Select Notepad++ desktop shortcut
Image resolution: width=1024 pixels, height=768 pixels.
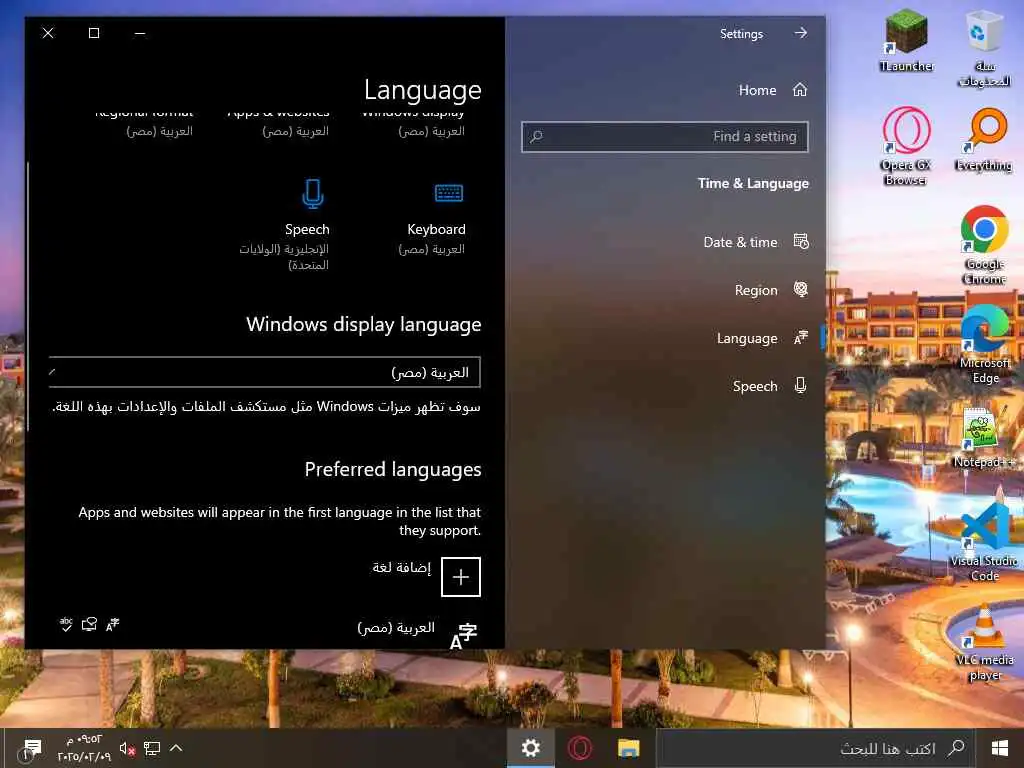click(x=983, y=437)
